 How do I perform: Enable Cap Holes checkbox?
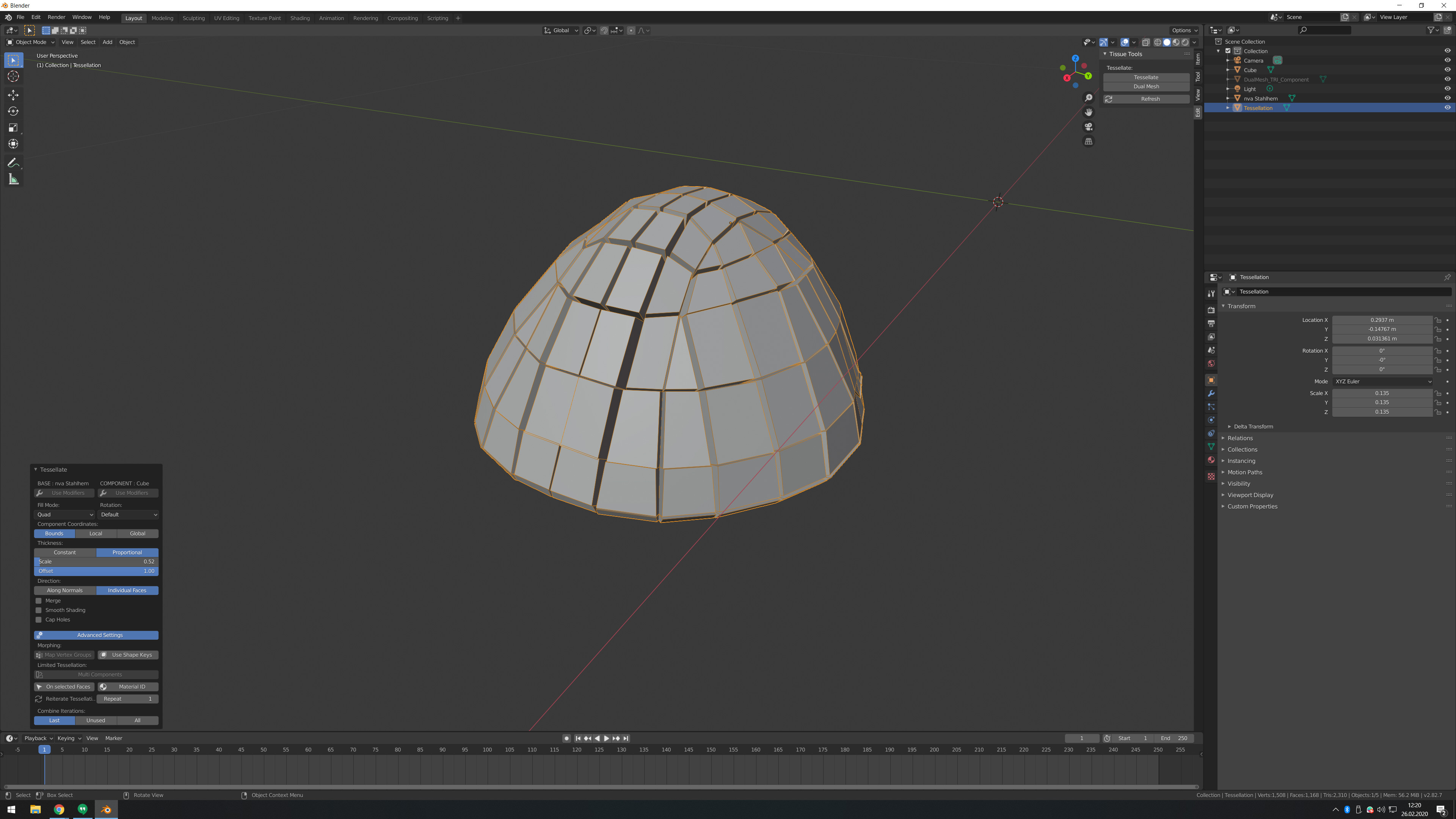38,620
